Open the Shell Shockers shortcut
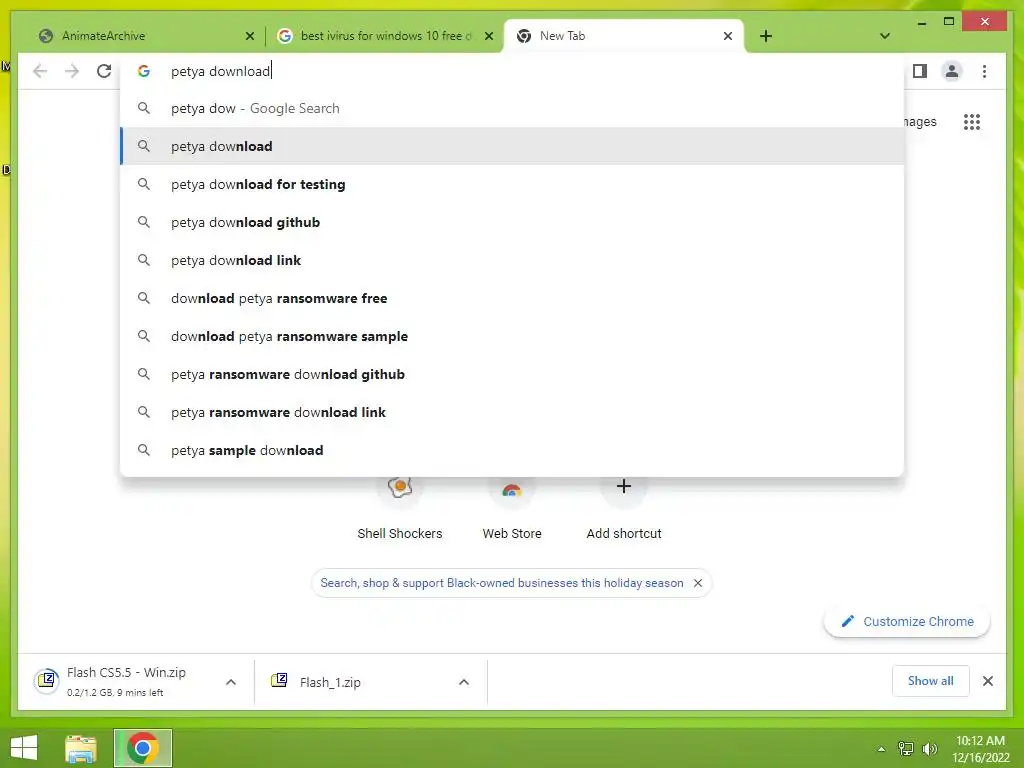The height and width of the screenshot is (768, 1024). pyautogui.click(x=400, y=509)
